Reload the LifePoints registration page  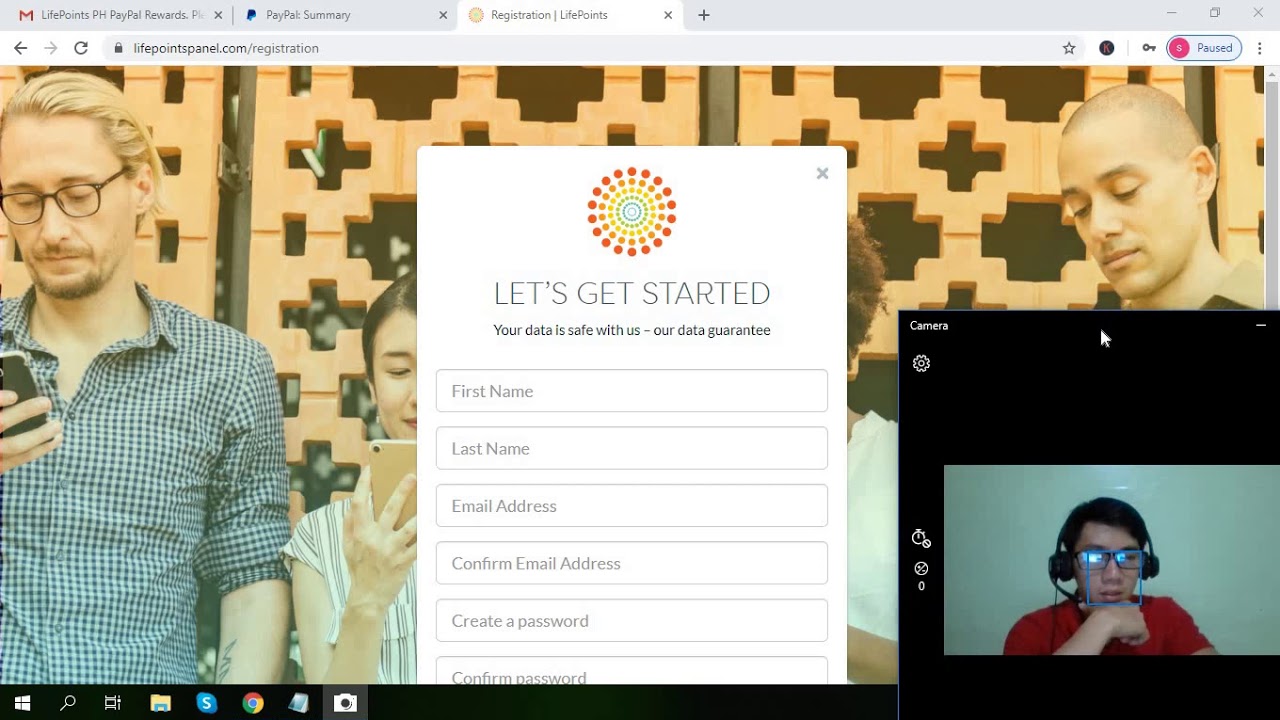point(81,48)
